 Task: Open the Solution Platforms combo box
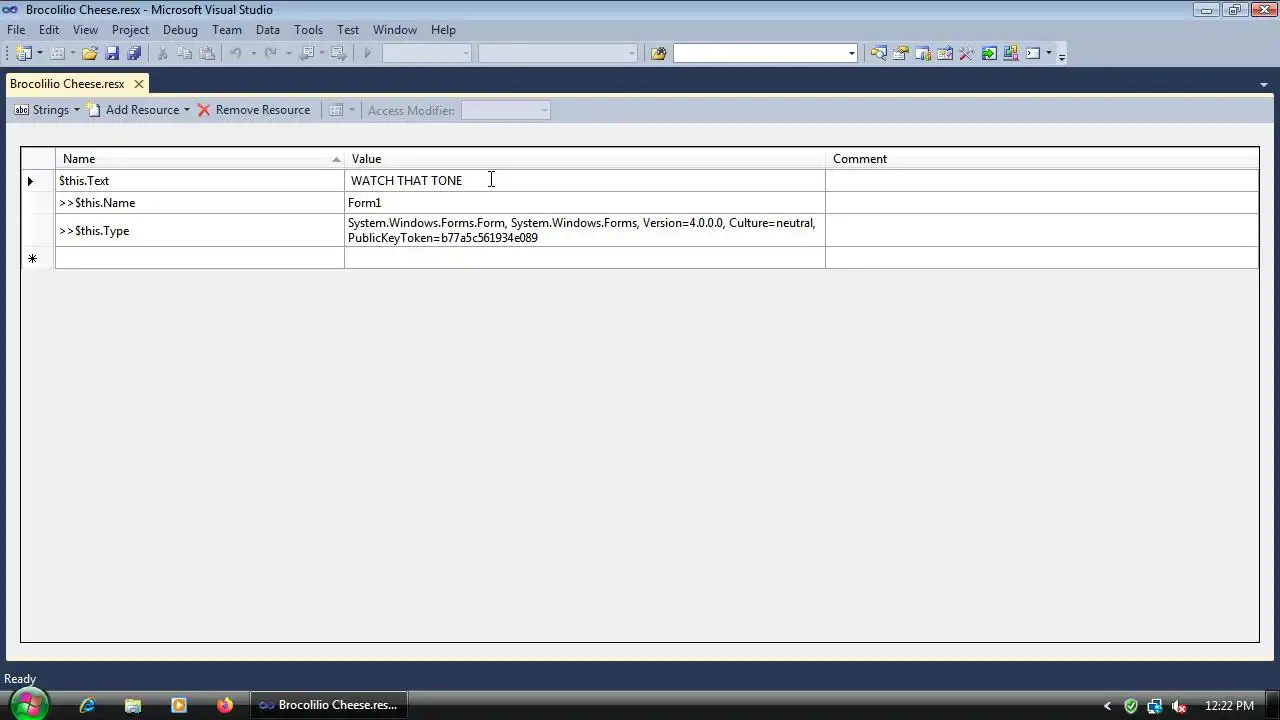pos(557,53)
